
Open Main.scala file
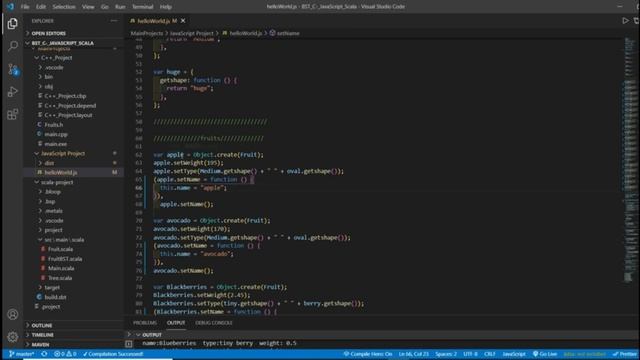pyautogui.click(x=61, y=268)
